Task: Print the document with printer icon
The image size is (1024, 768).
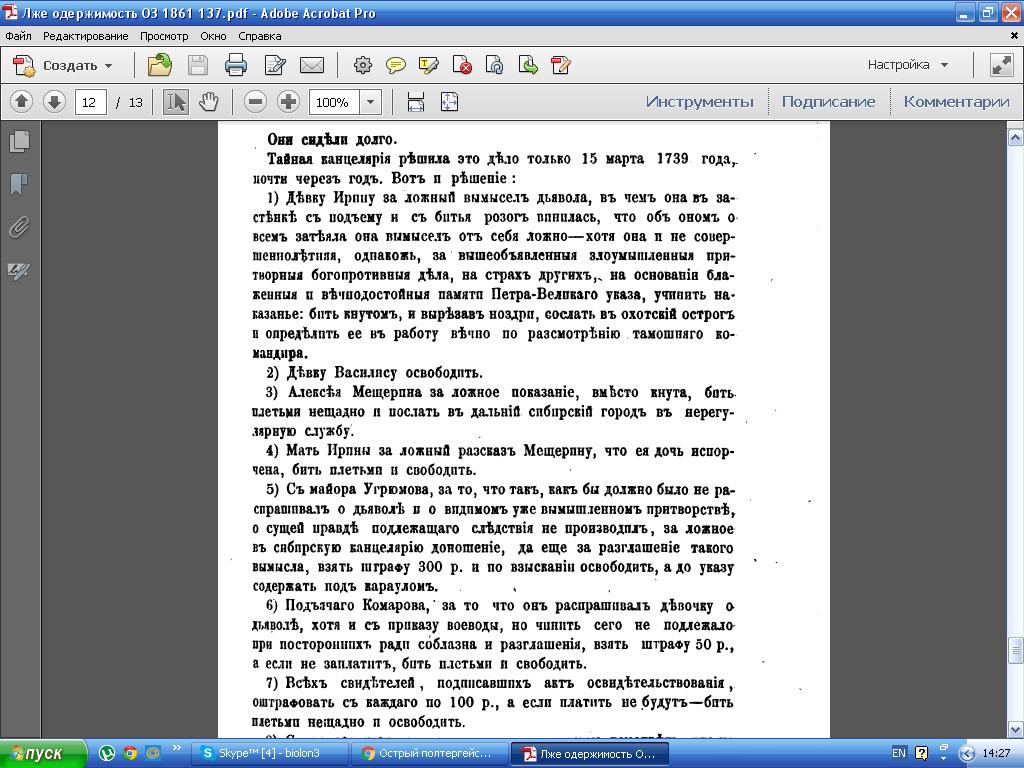Action: click(x=236, y=65)
